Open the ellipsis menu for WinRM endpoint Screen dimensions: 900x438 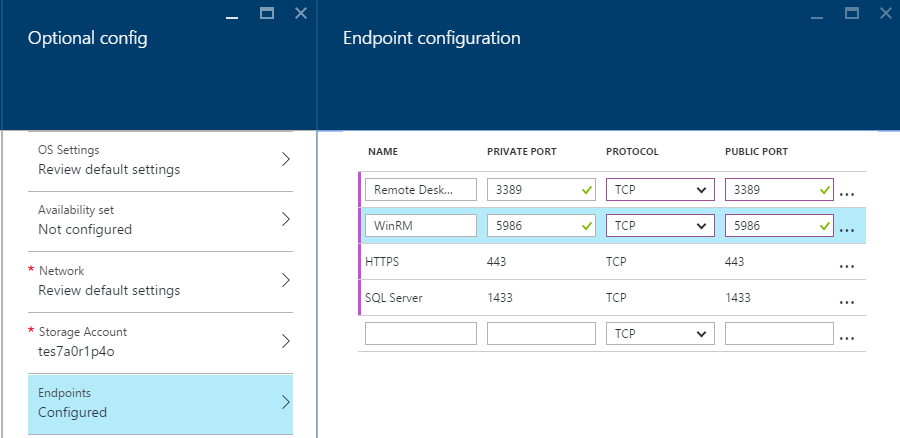847,229
